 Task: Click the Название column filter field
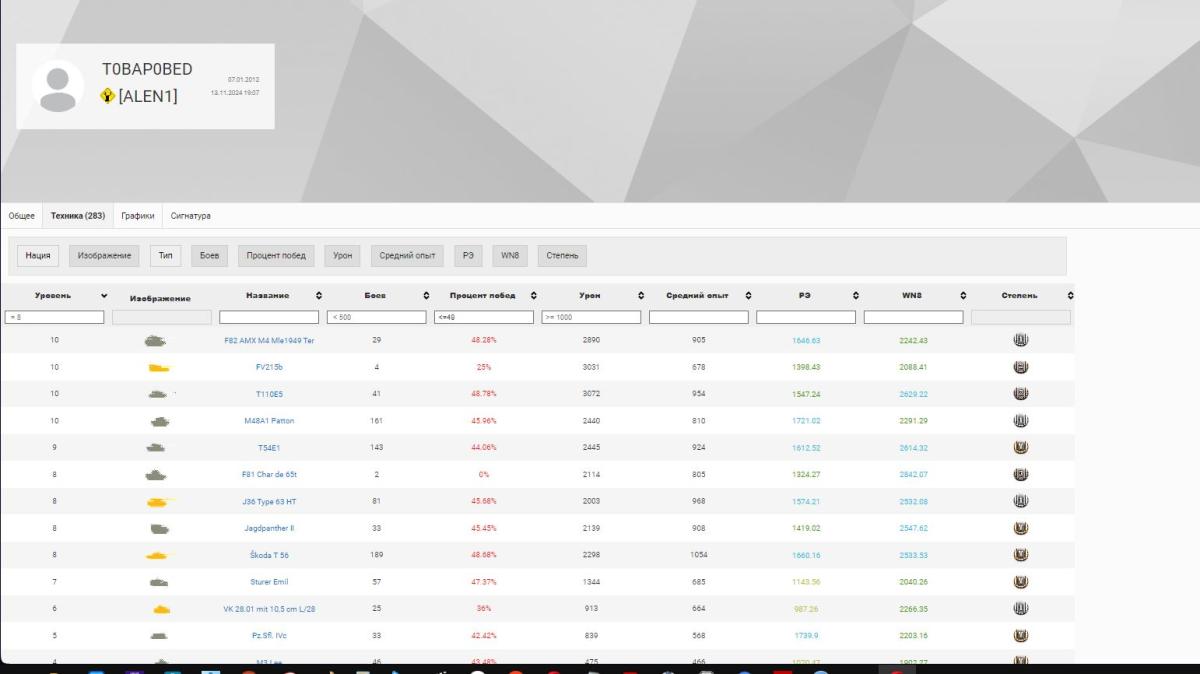click(x=269, y=317)
